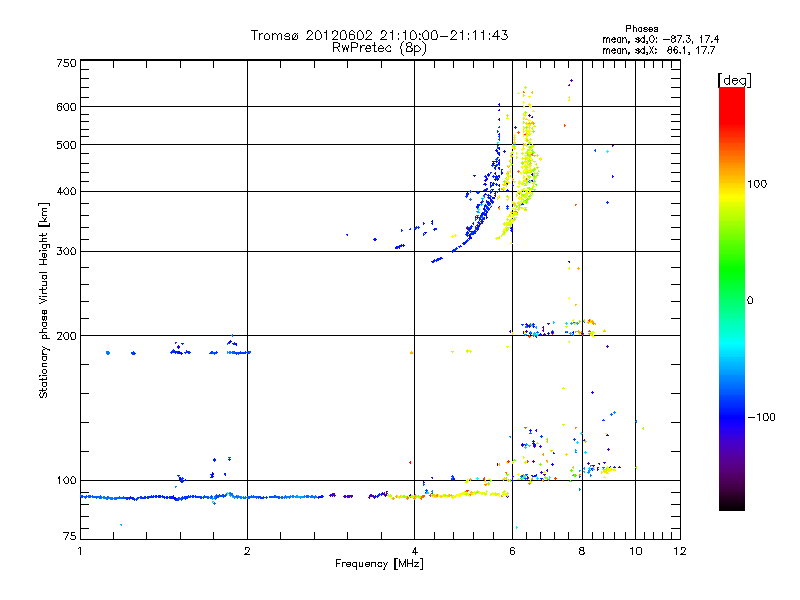Click the y-axis "300" tick label
This screenshot has width=800, height=600.
(66, 252)
